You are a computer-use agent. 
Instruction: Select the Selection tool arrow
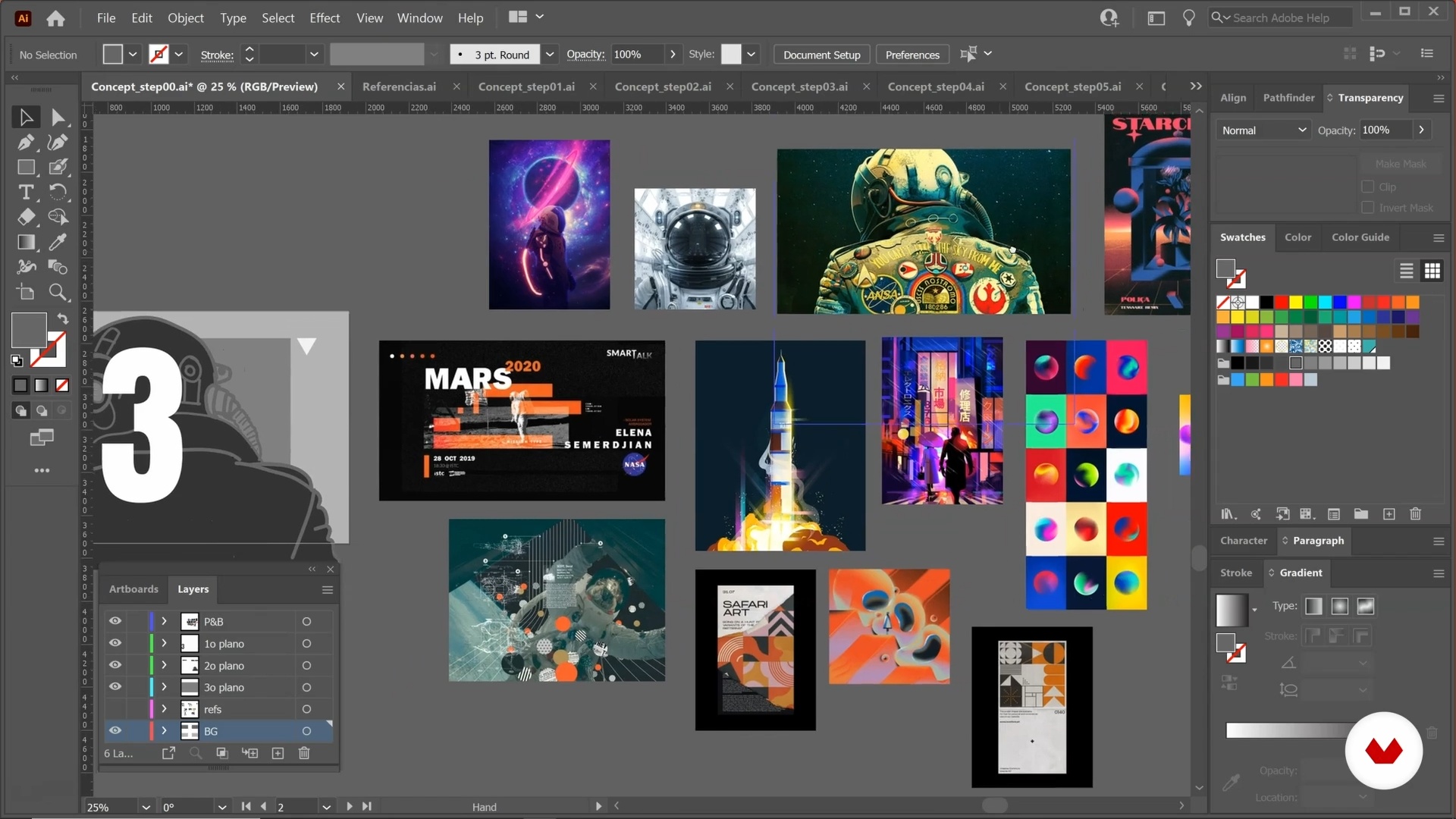click(x=26, y=117)
